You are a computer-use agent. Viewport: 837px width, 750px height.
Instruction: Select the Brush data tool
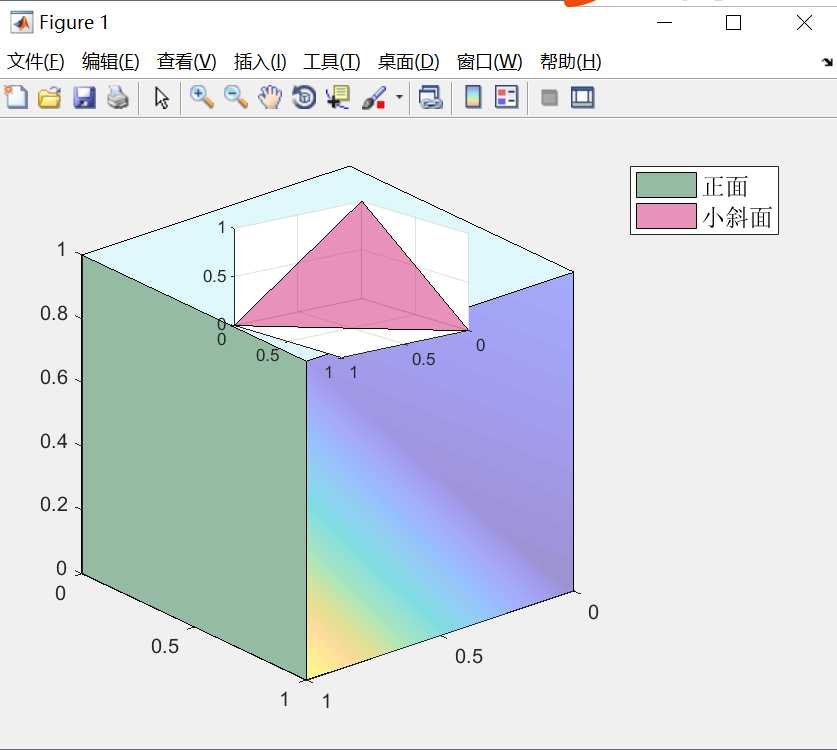(x=374, y=98)
